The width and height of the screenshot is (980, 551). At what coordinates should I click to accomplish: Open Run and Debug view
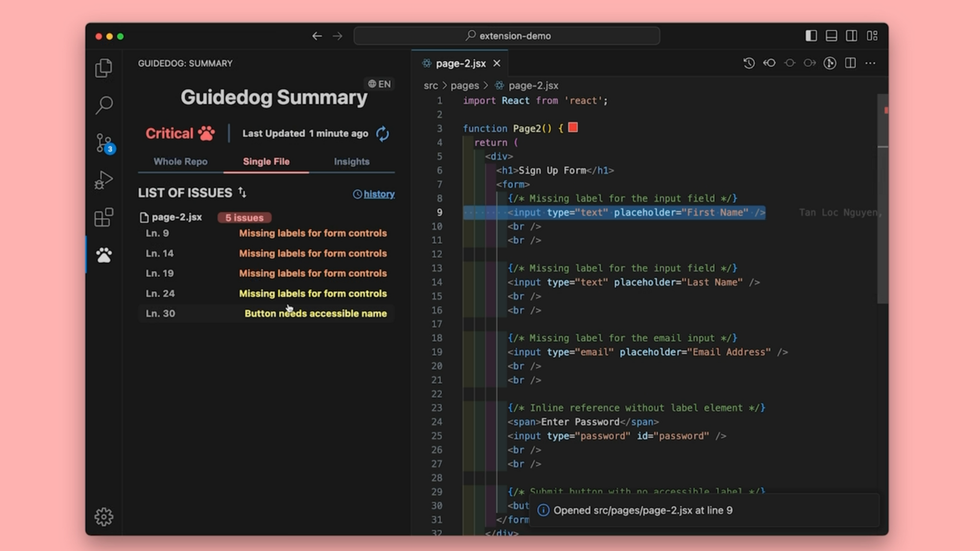point(104,180)
